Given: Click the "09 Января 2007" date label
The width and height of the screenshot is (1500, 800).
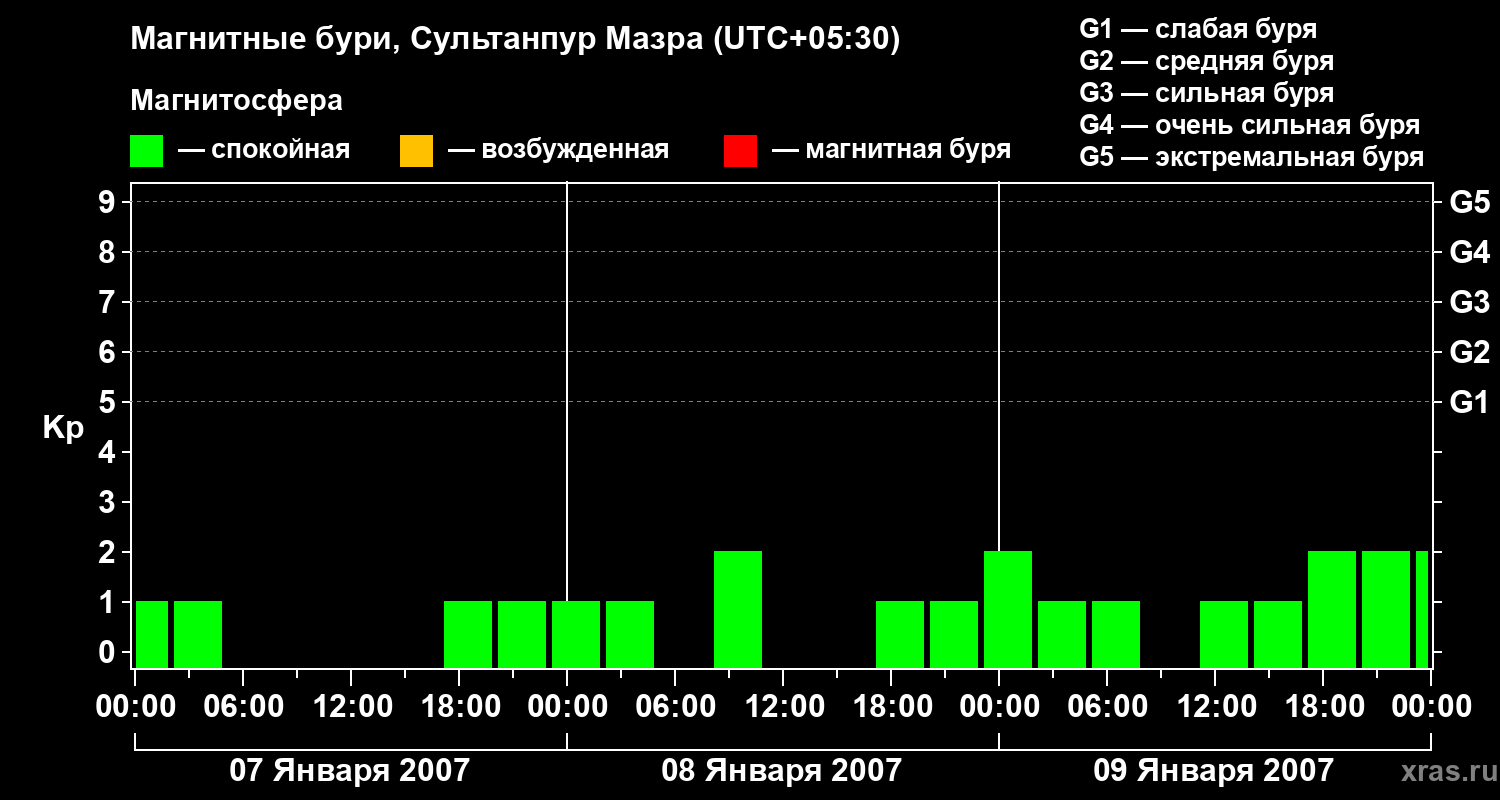Looking at the screenshot, I should [x=1214, y=770].
